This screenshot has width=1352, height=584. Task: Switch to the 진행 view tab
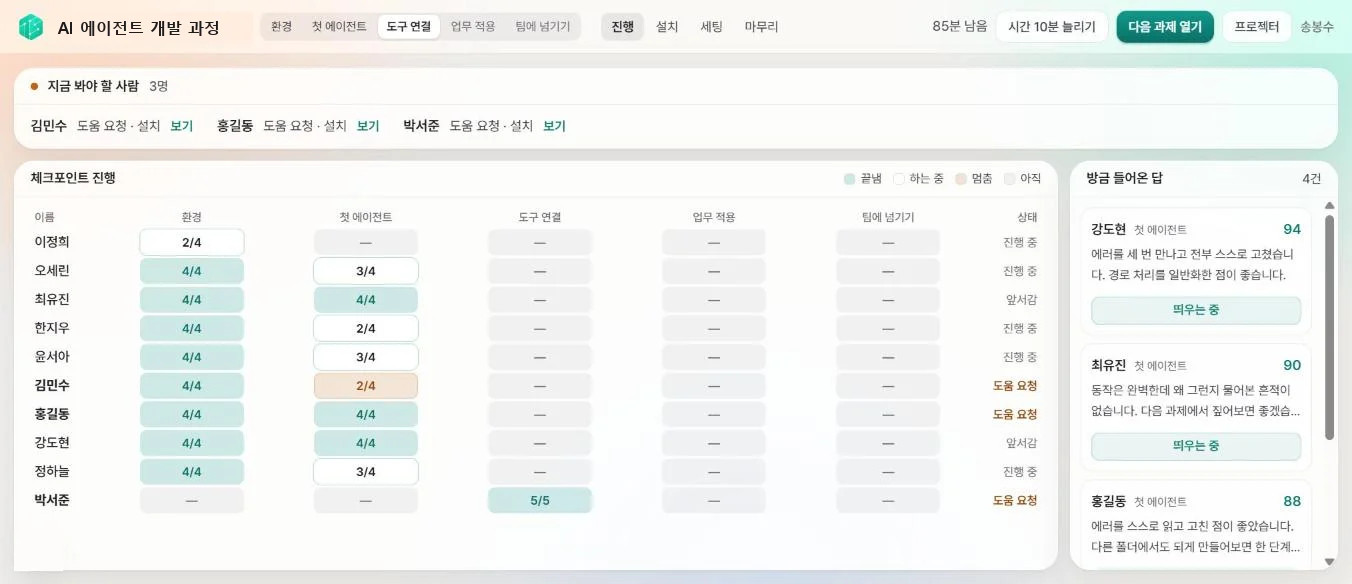(622, 27)
